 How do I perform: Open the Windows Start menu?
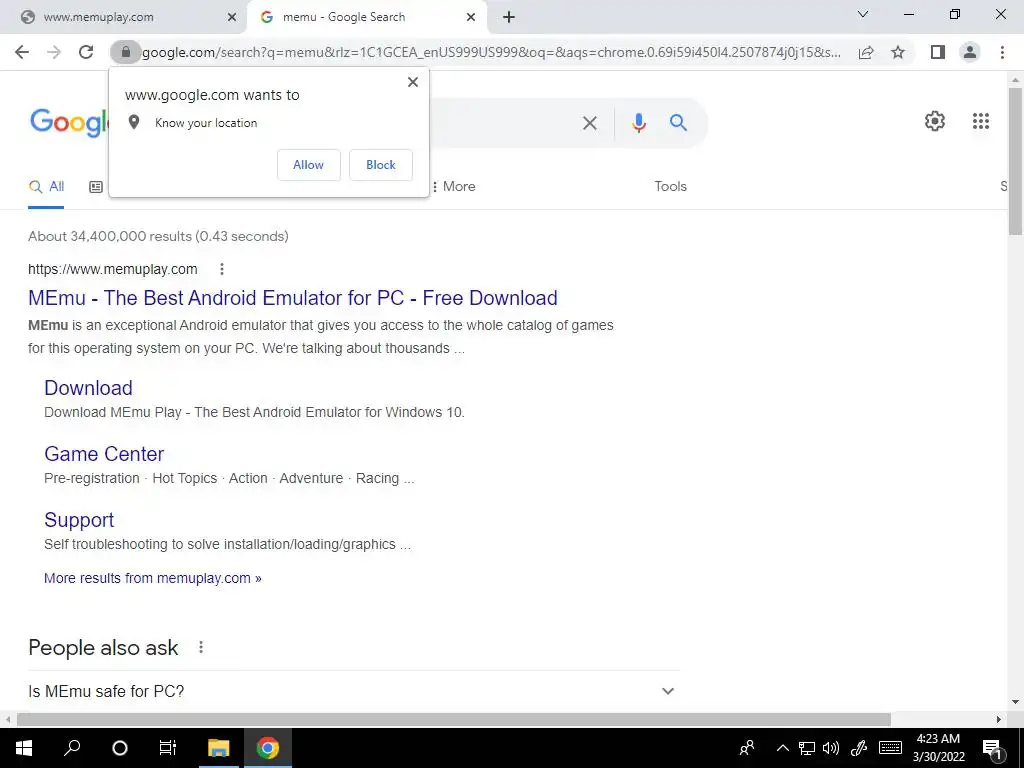[24, 748]
